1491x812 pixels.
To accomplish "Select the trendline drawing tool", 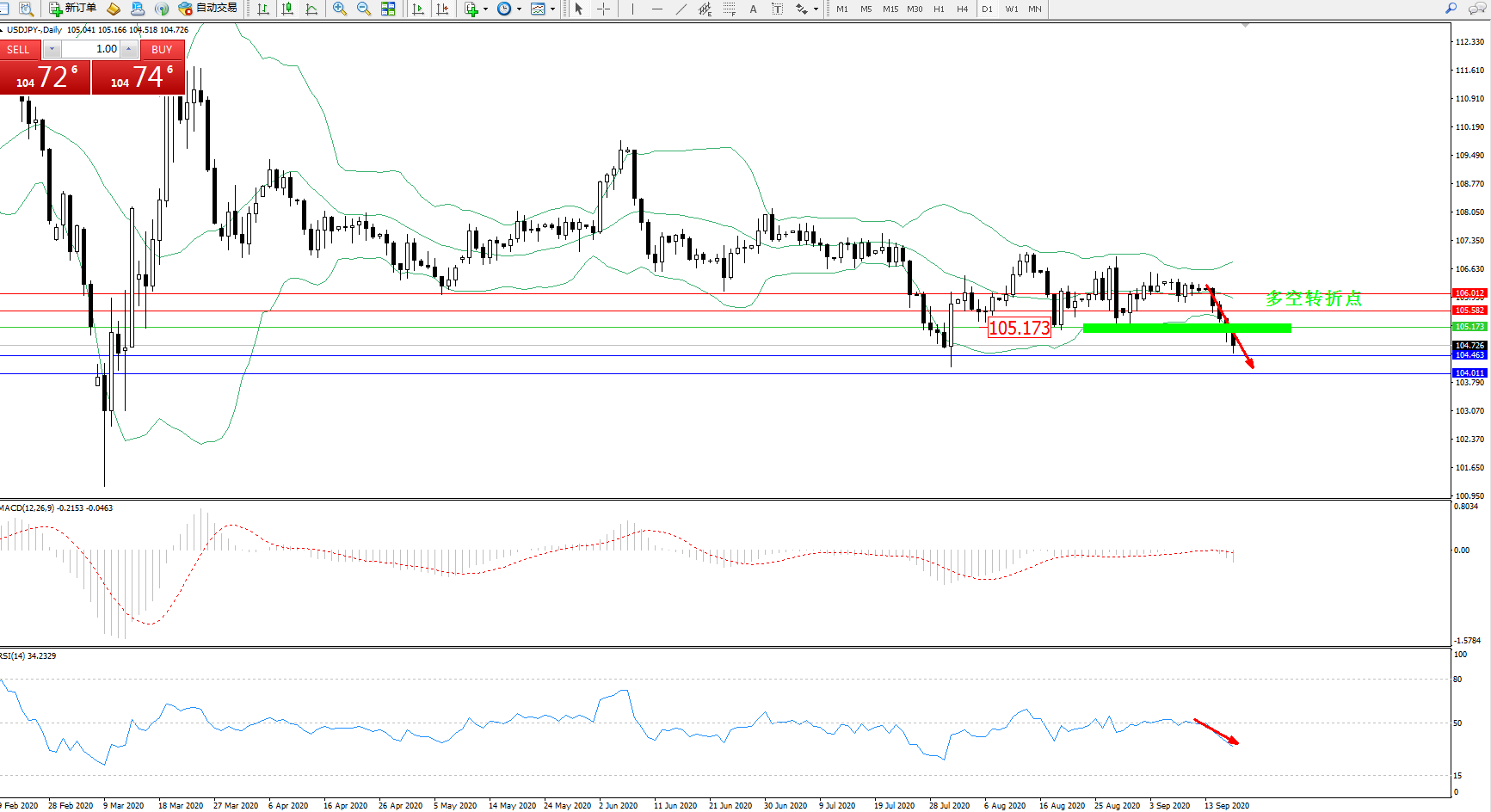I will click(681, 9).
